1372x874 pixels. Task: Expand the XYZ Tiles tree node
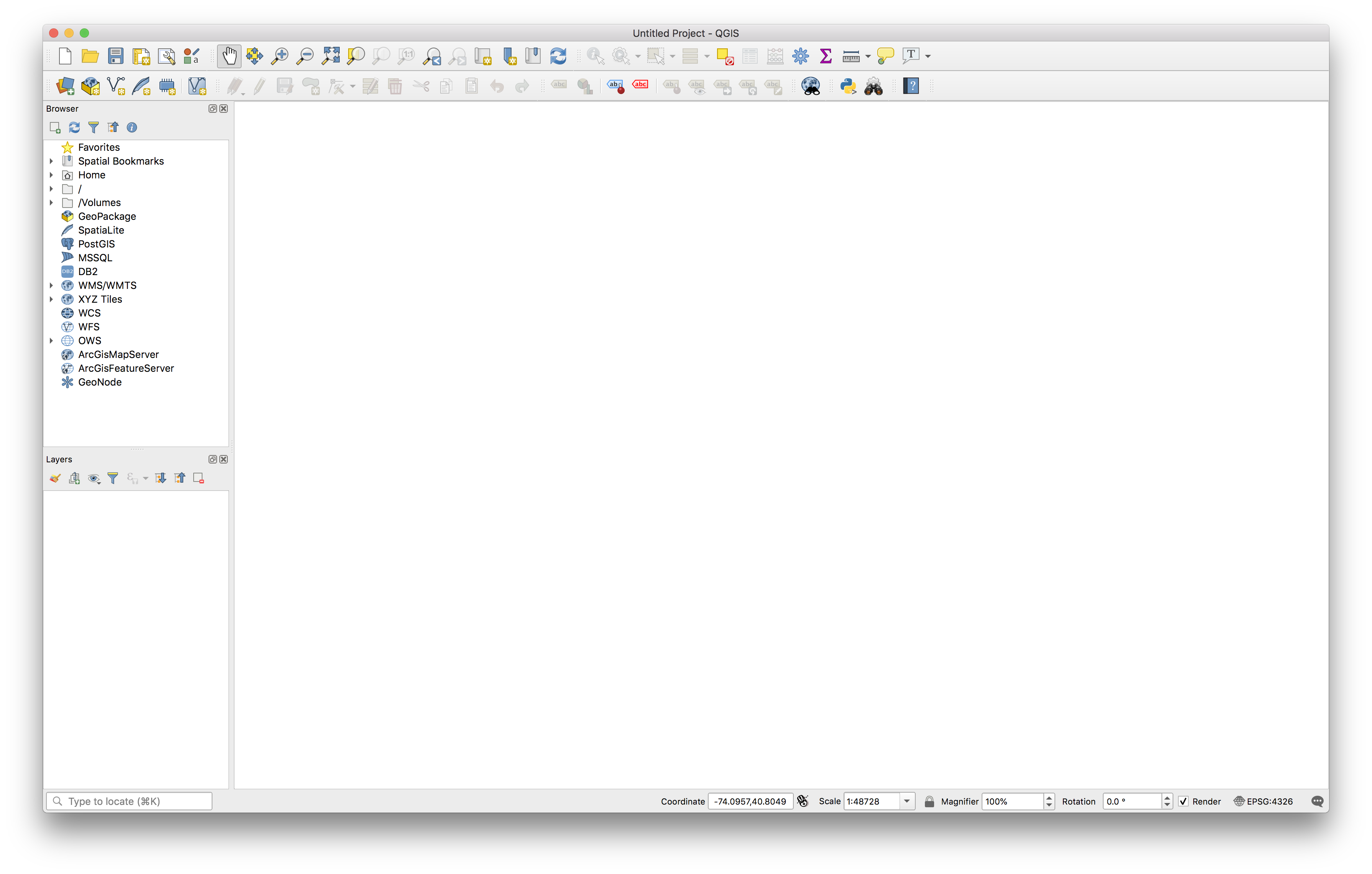pos(51,299)
